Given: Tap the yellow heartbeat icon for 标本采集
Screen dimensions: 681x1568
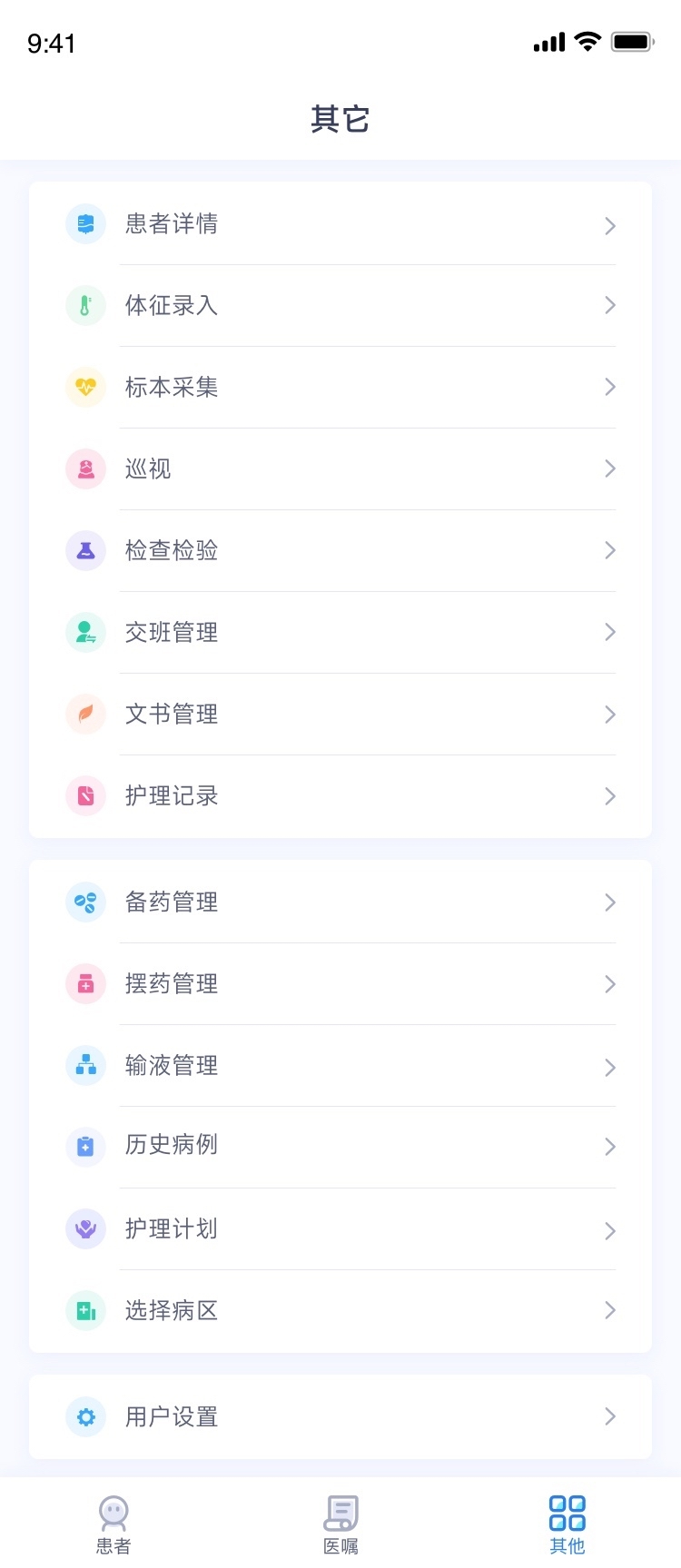Looking at the screenshot, I should 86,388.
